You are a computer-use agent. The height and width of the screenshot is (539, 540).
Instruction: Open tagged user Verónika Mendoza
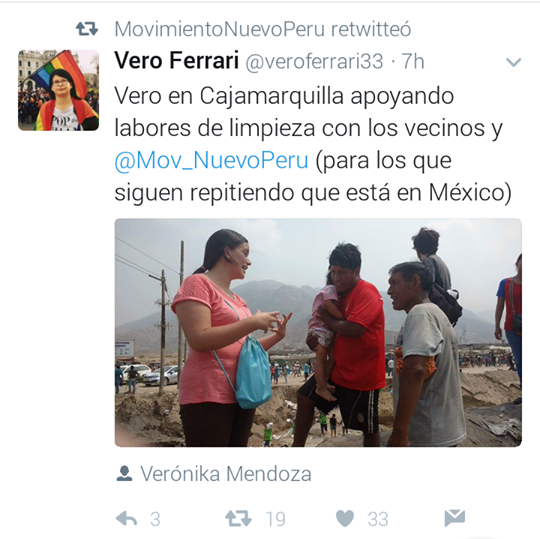coord(226,474)
